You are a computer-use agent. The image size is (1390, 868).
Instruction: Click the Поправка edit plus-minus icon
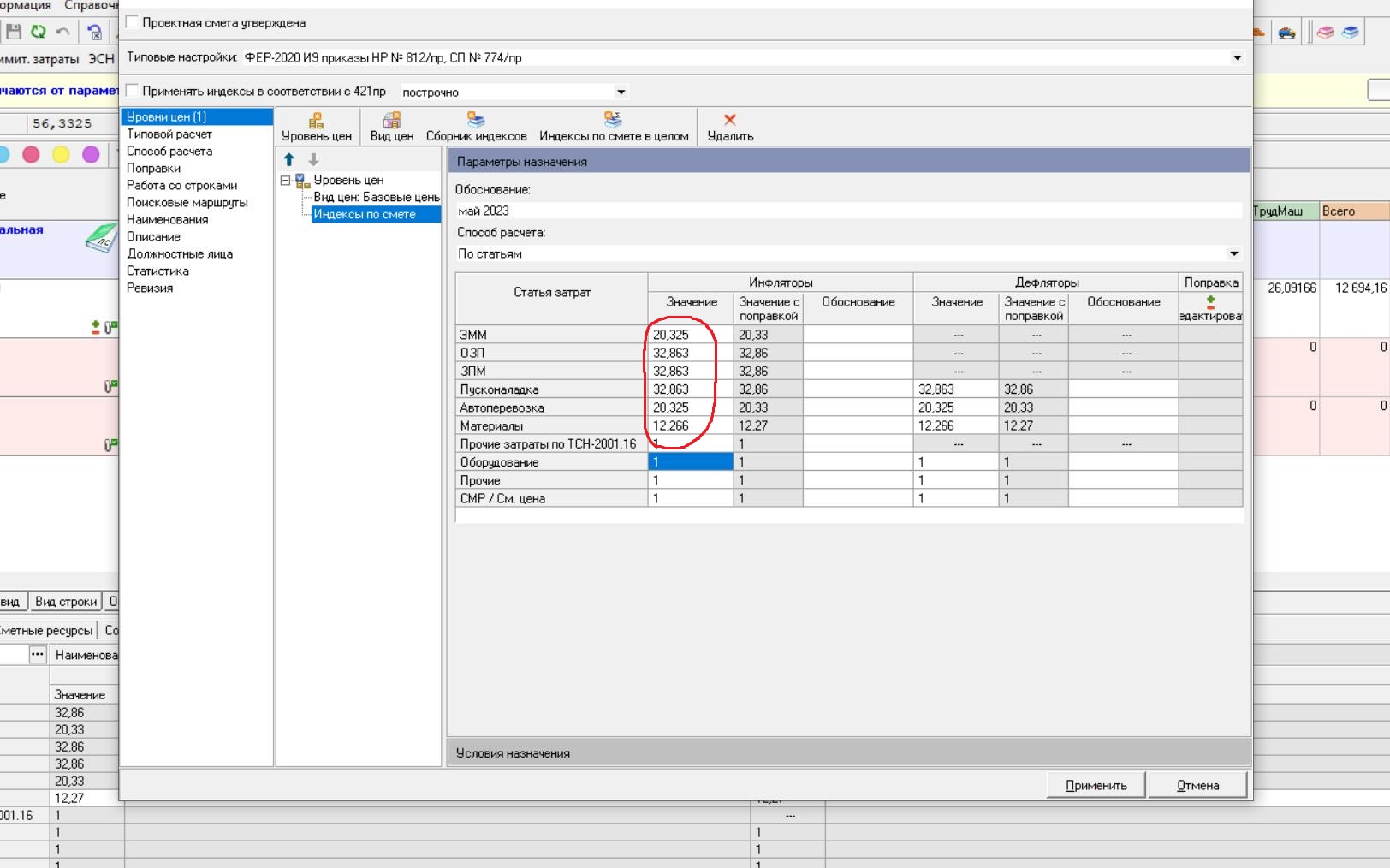click(1210, 302)
